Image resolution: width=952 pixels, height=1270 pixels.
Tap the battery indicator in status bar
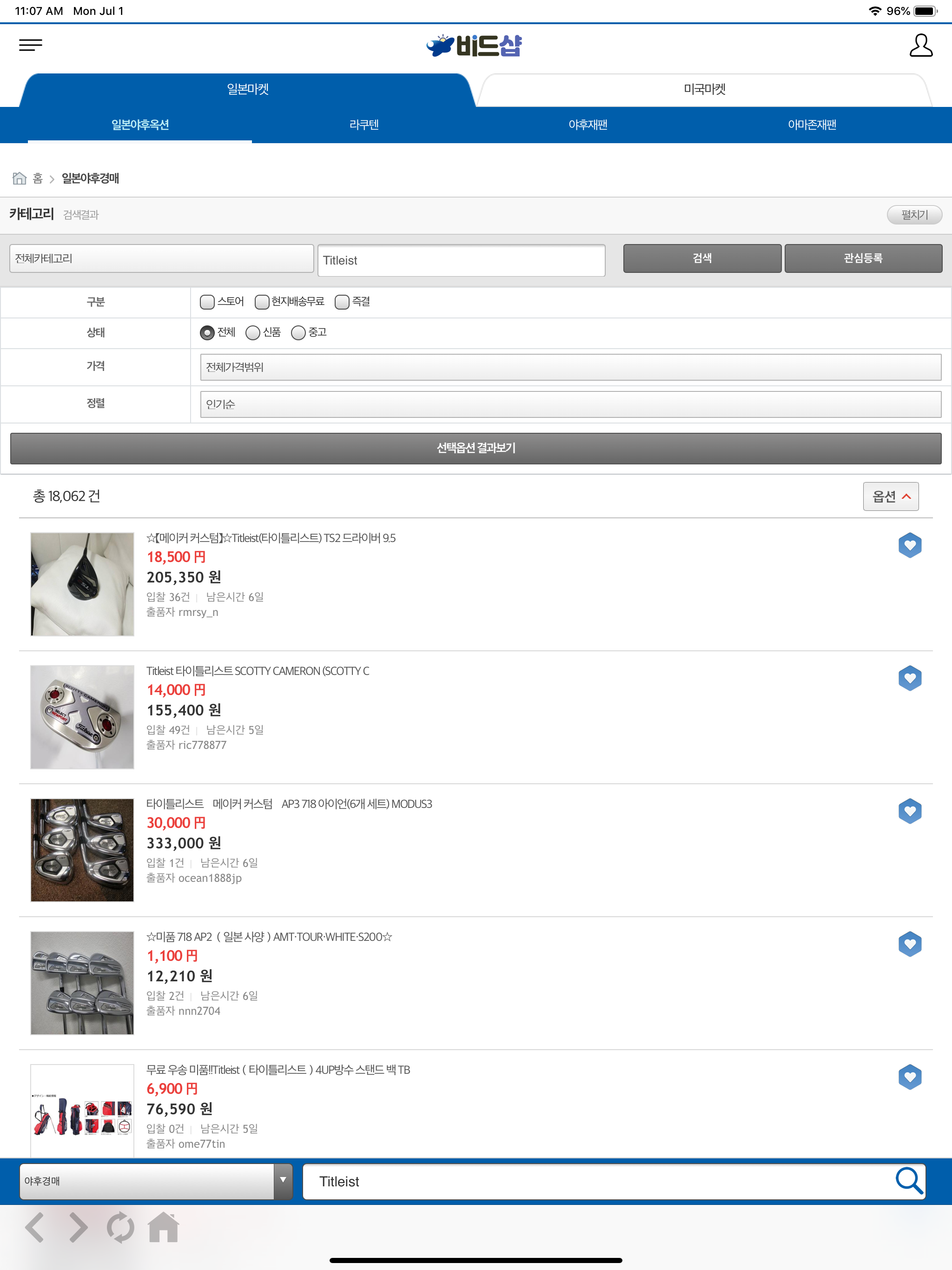click(926, 11)
